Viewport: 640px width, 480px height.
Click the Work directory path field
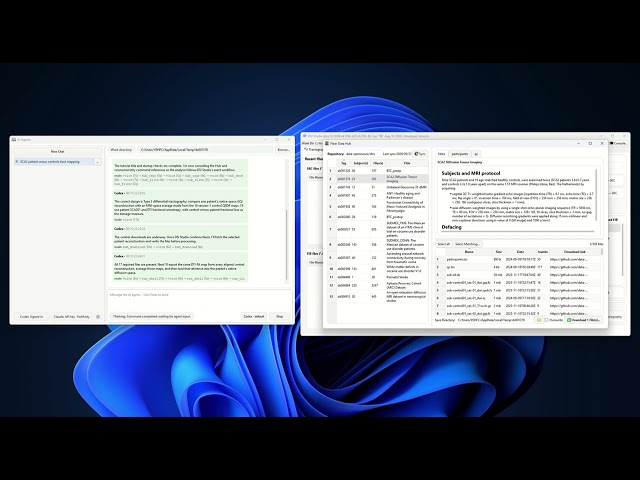click(x=205, y=150)
